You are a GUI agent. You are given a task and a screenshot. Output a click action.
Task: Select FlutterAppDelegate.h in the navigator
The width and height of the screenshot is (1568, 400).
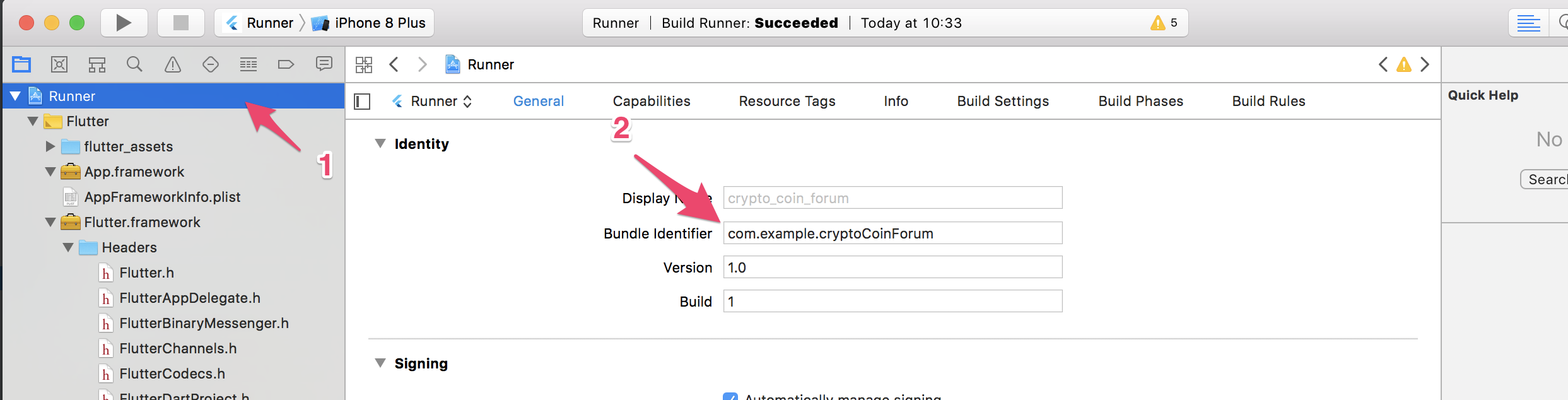tap(190, 298)
